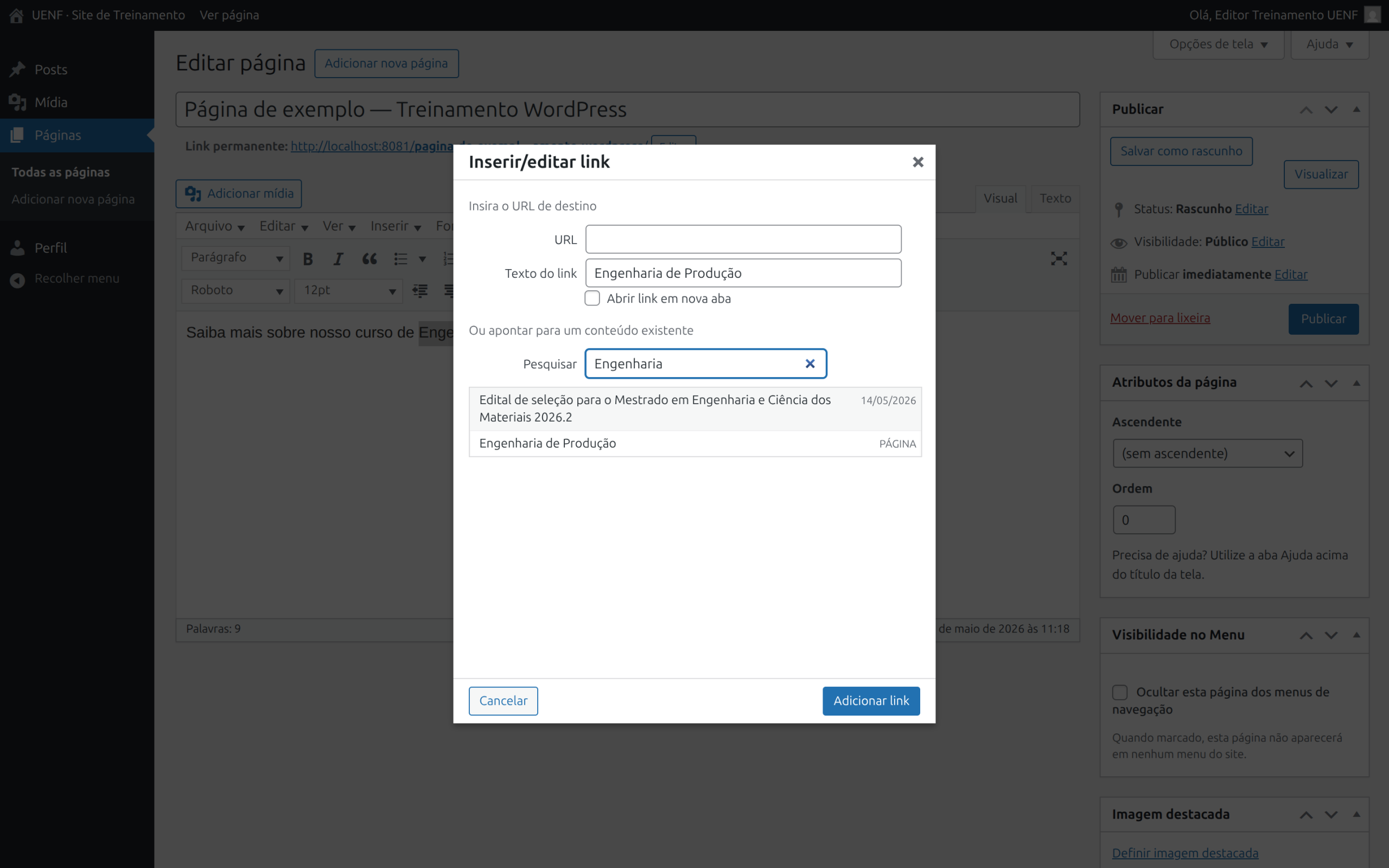Image resolution: width=1389 pixels, height=868 pixels.
Task: Switch to the Visual editor tab
Action: tap(1001, 199)
